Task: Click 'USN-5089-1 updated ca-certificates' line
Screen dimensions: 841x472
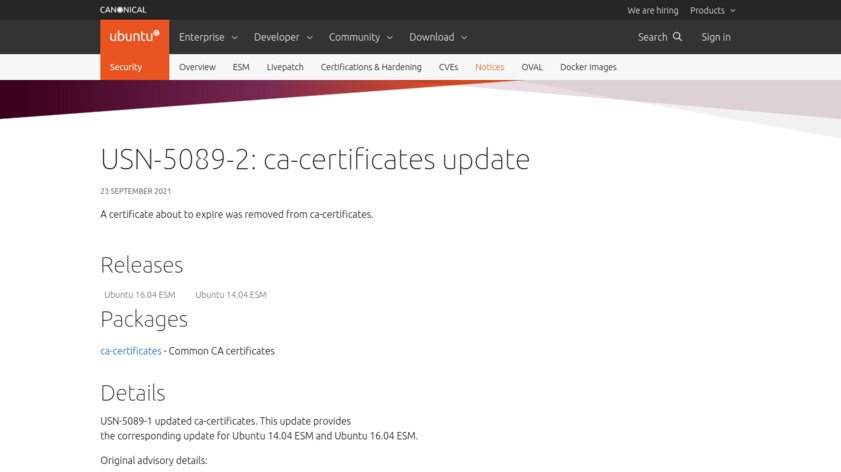Action: point(225,421)
